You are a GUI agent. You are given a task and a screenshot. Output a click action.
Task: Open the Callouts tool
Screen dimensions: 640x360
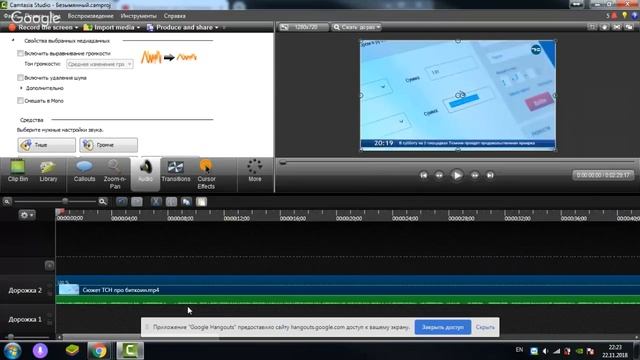click(x=84, y=171)
